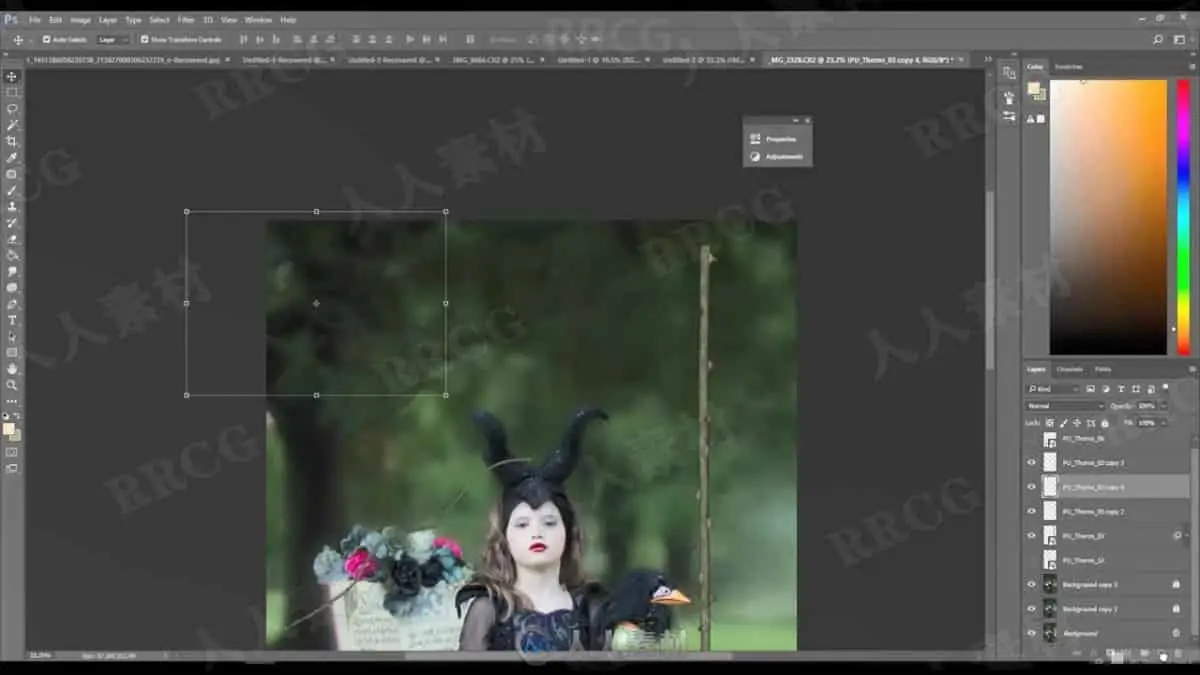Select the Path Selection tool

(12, 336)
